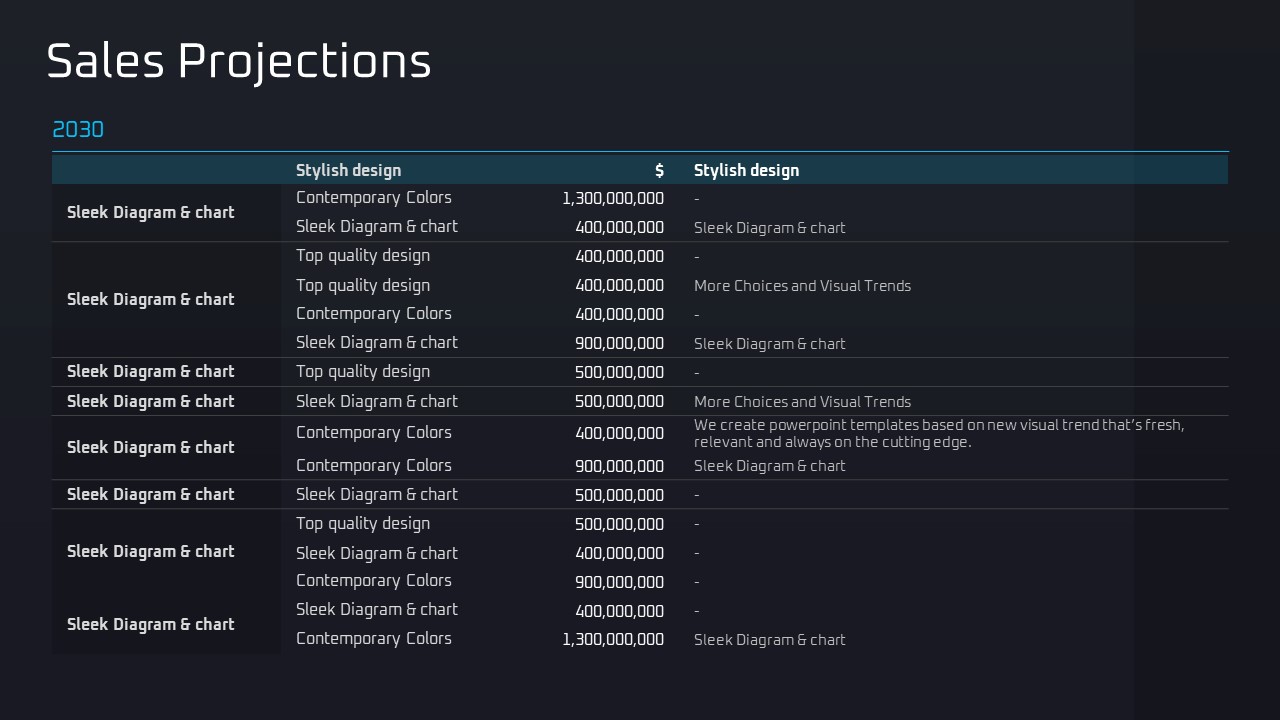1280x720 pixels.
Task: Click "More Choices and Visual Trends" in the 500,000,000 row
Action: [802, 401]
